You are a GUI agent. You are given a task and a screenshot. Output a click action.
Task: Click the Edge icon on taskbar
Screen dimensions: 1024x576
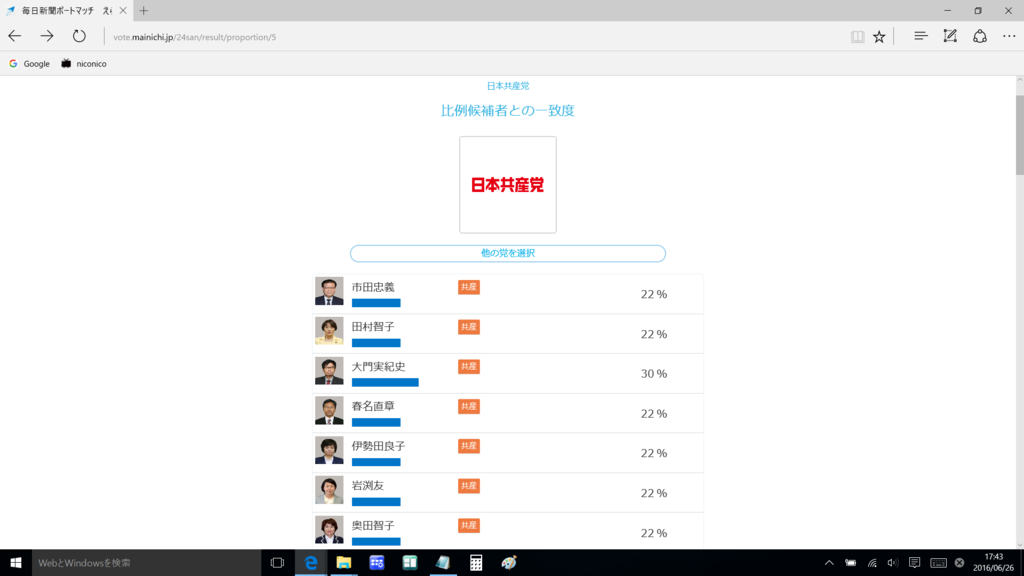pyautogui.click(x=311, y=562)
